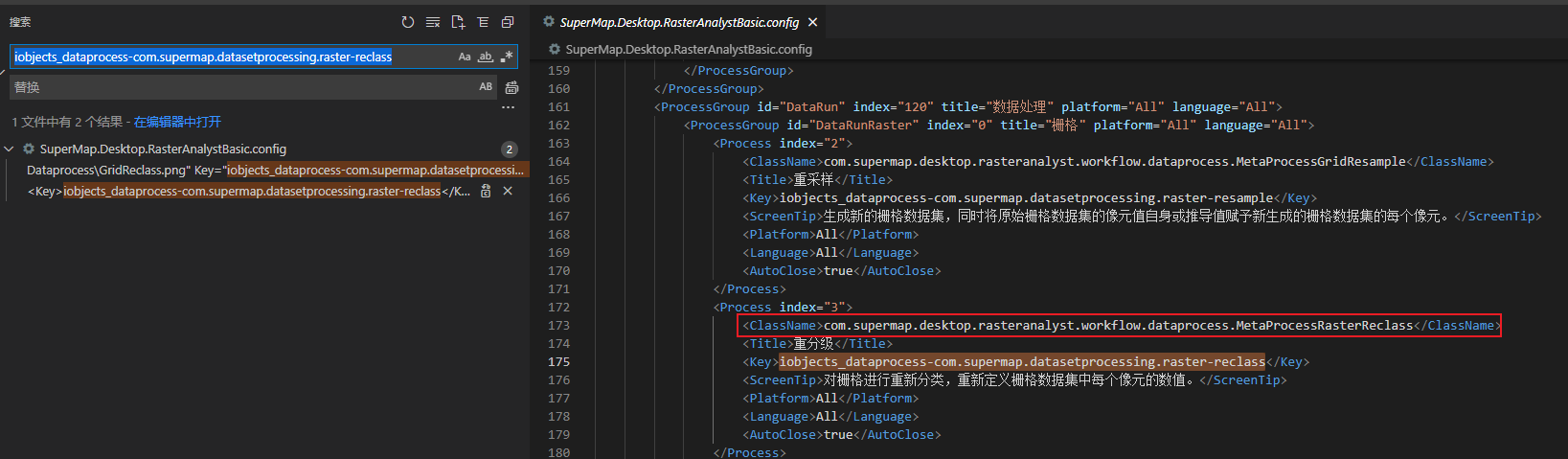
Task: Click the MetaProcessGridResample ClassName line
Action: pyautogui.click(x=1118, y=161)
